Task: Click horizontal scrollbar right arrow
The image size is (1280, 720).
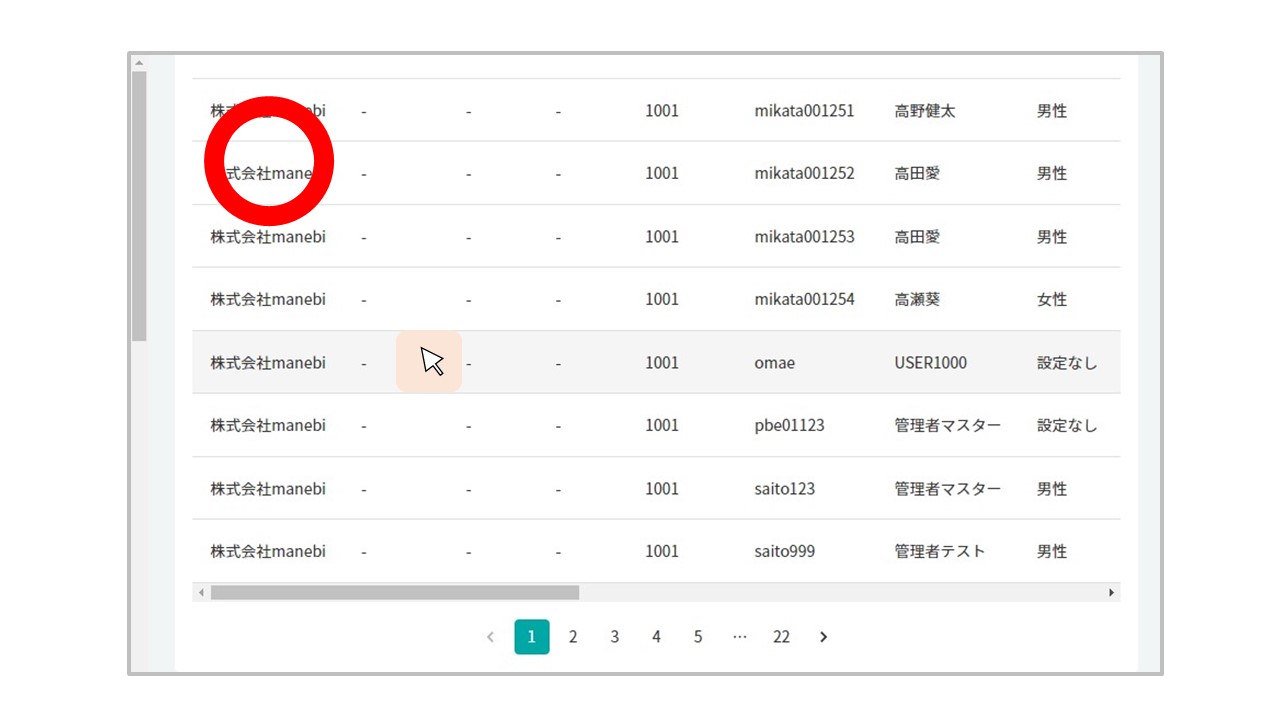Action: tap(1111, 593)
